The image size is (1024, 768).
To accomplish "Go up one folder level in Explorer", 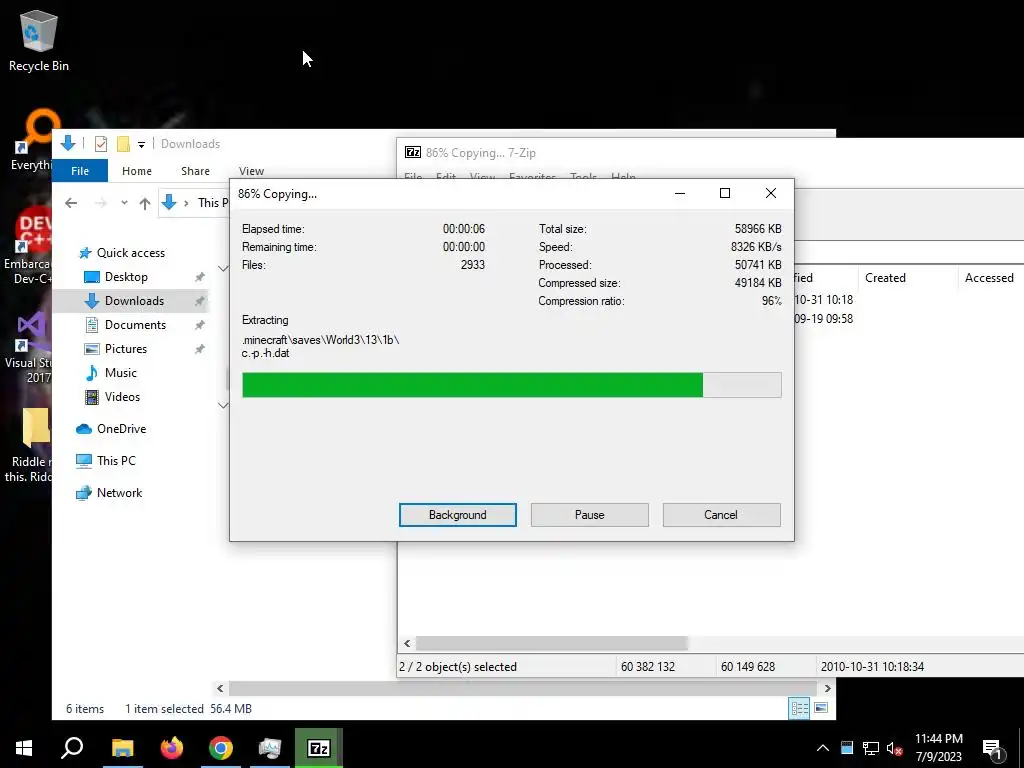I will tap(145, 203).
